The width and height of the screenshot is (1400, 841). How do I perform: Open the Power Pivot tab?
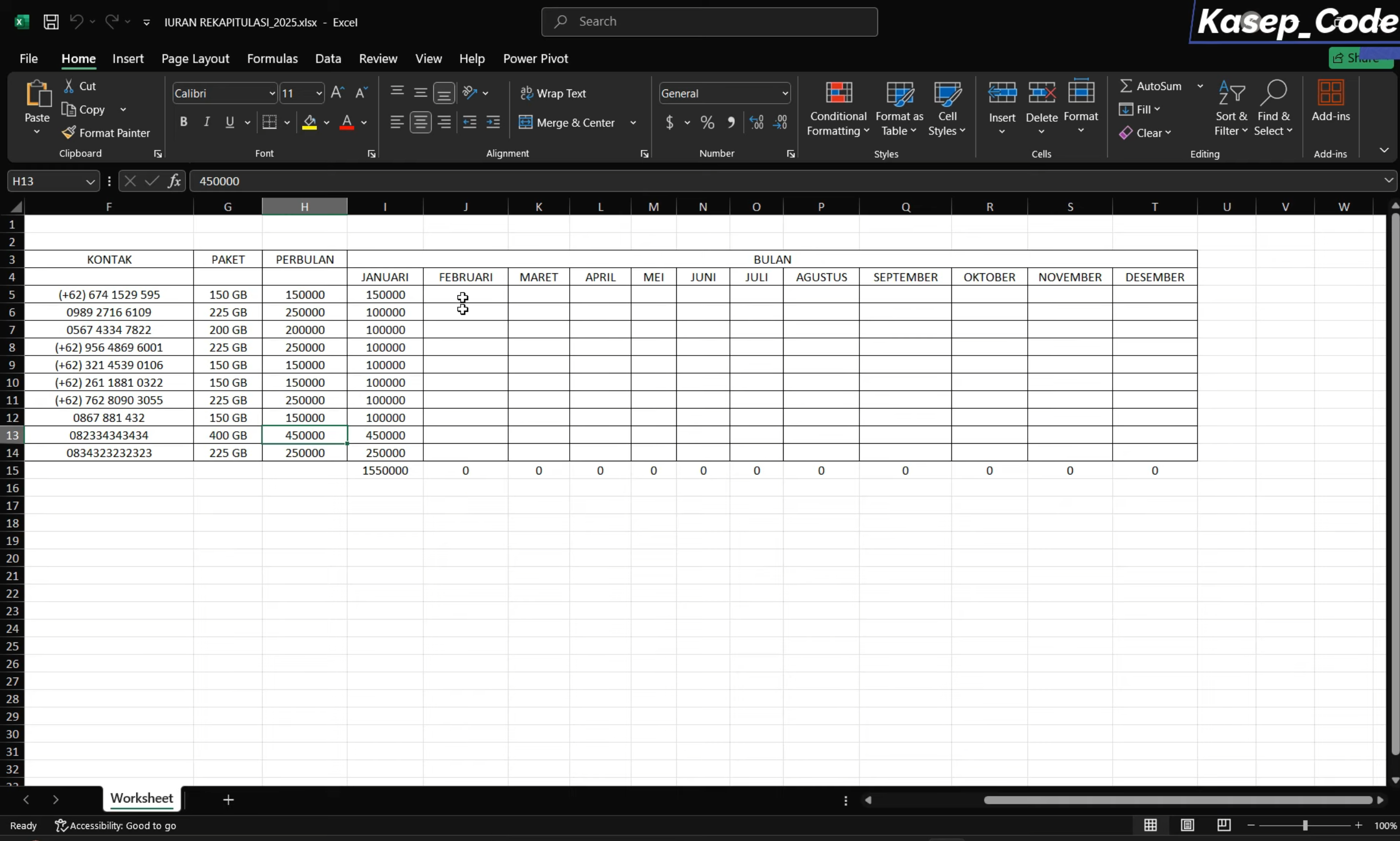(535, 58)
